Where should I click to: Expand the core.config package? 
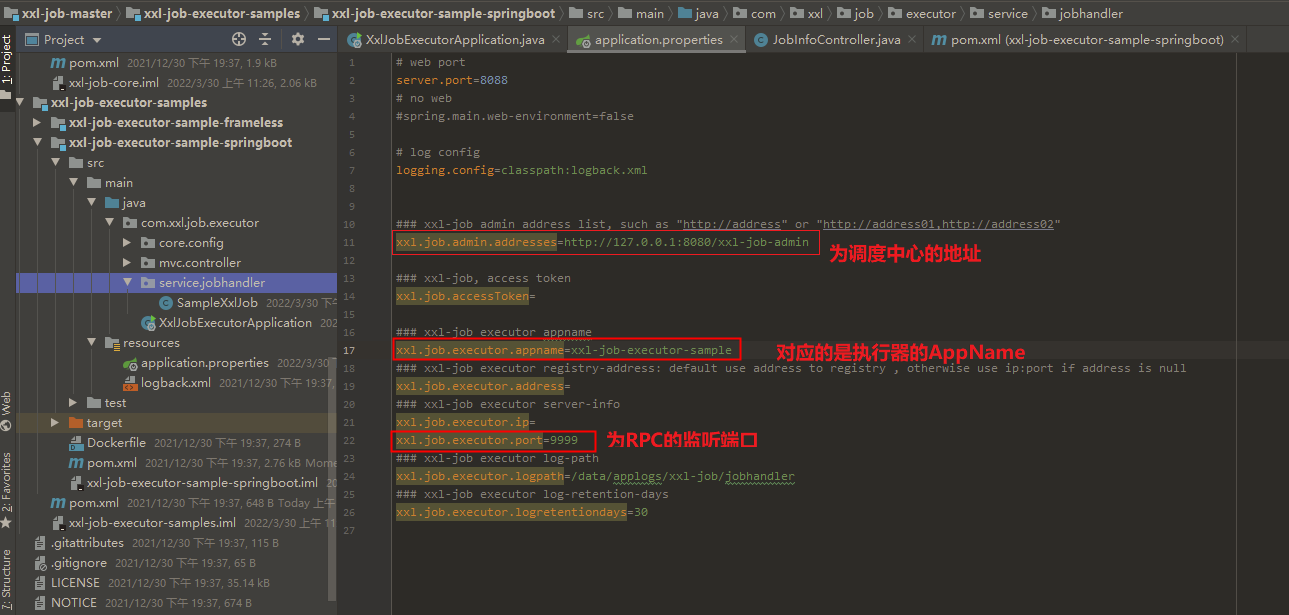(x=128, y=243)
